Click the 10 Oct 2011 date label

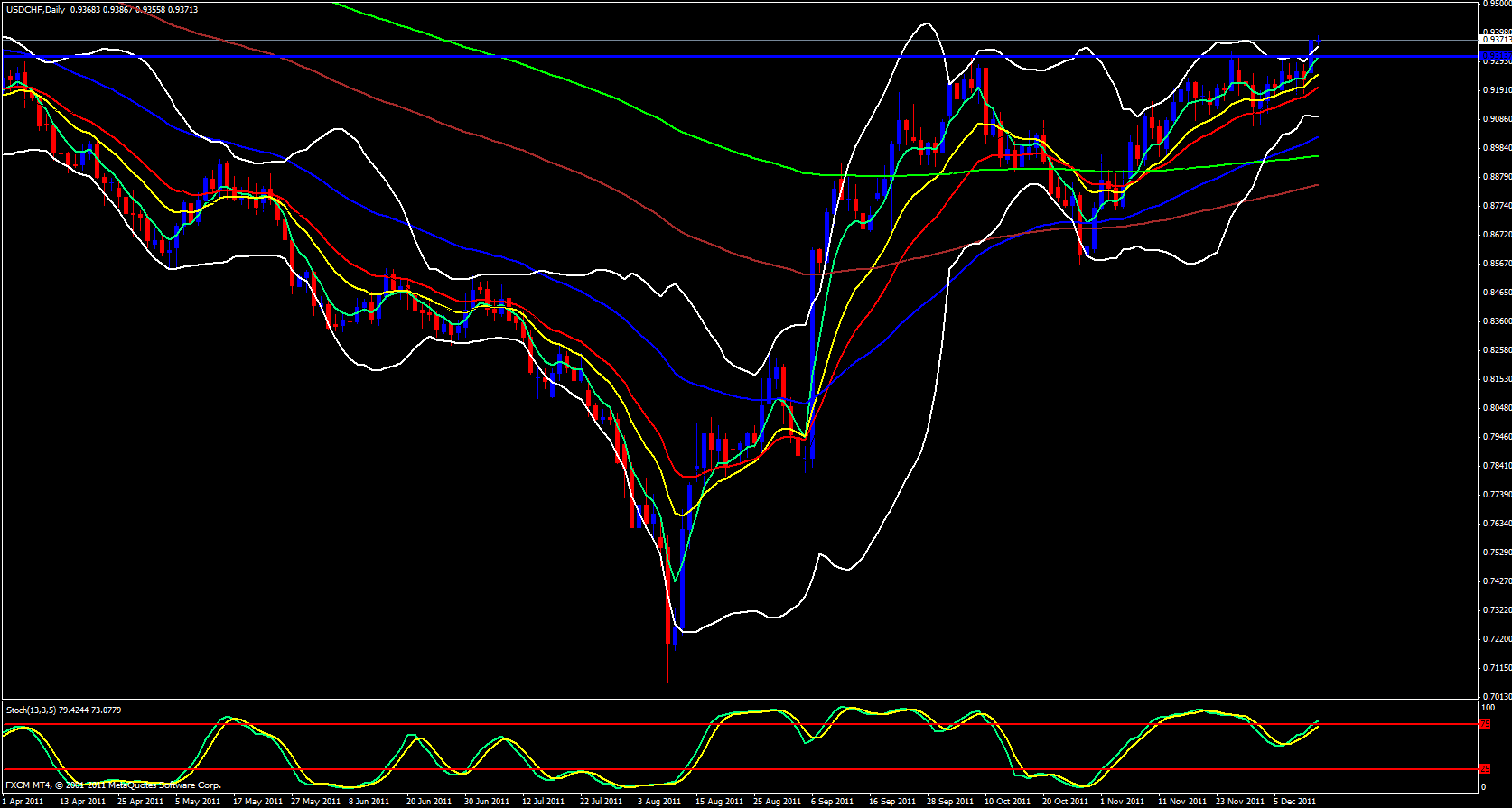[x=1007, y=802]
